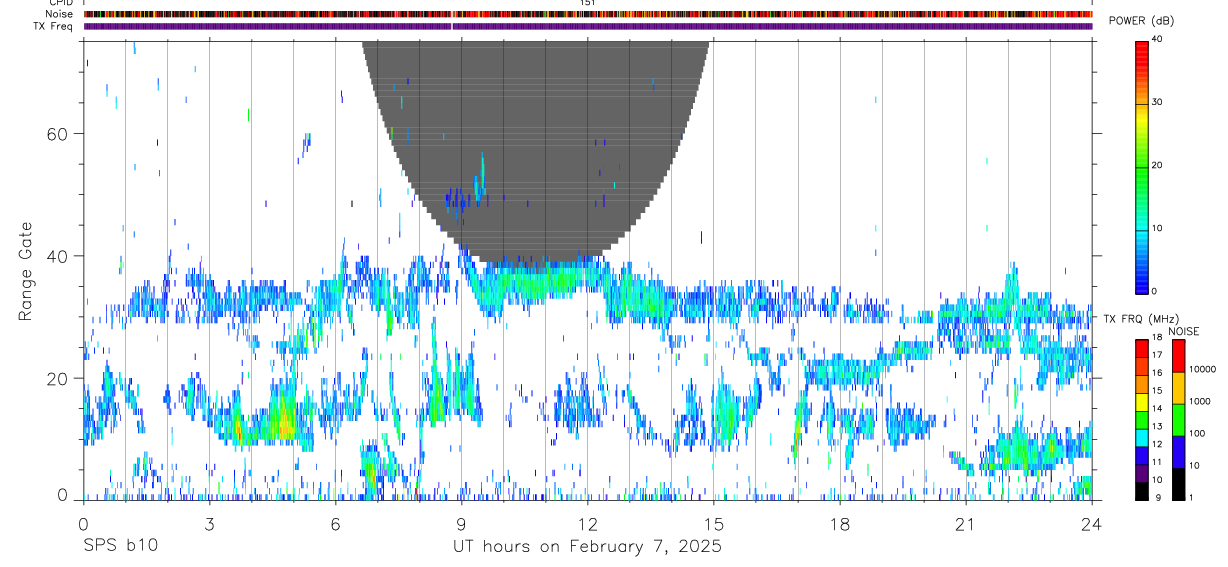Viewport: 1228px width, 567px height.
Task: Click the 'NOISE' legend title
Action: [x=1183, y=331]
